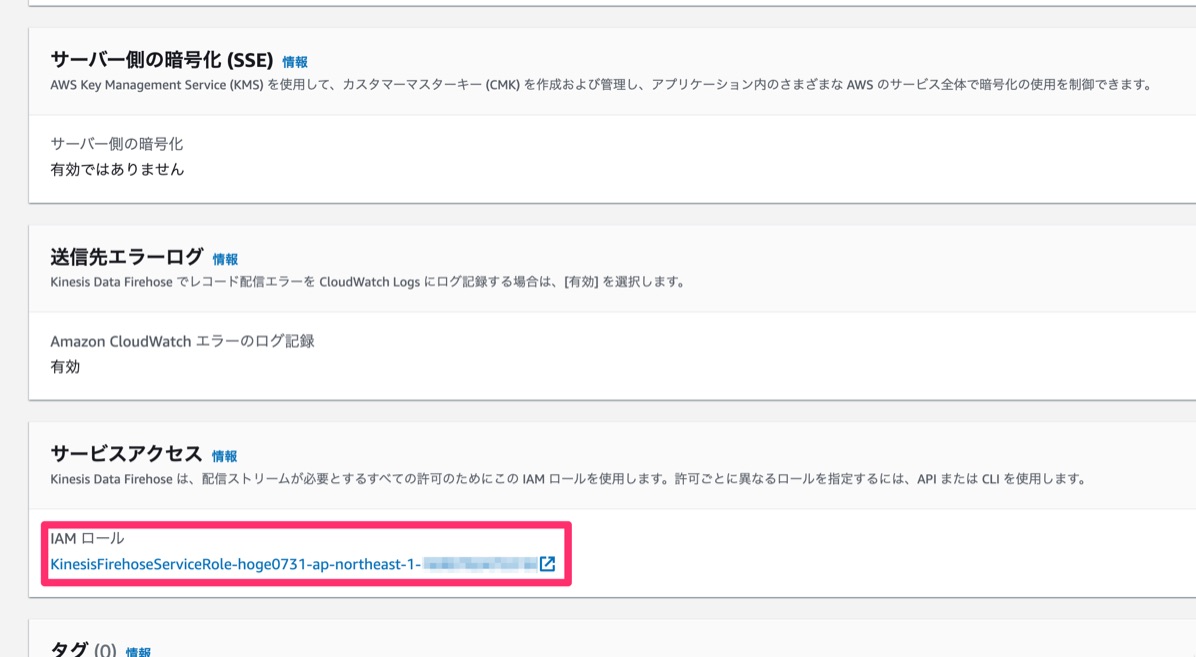Select the 送信先エラーログ section heading
Screen dimensions: 1196x657
(x=125, y=257)
